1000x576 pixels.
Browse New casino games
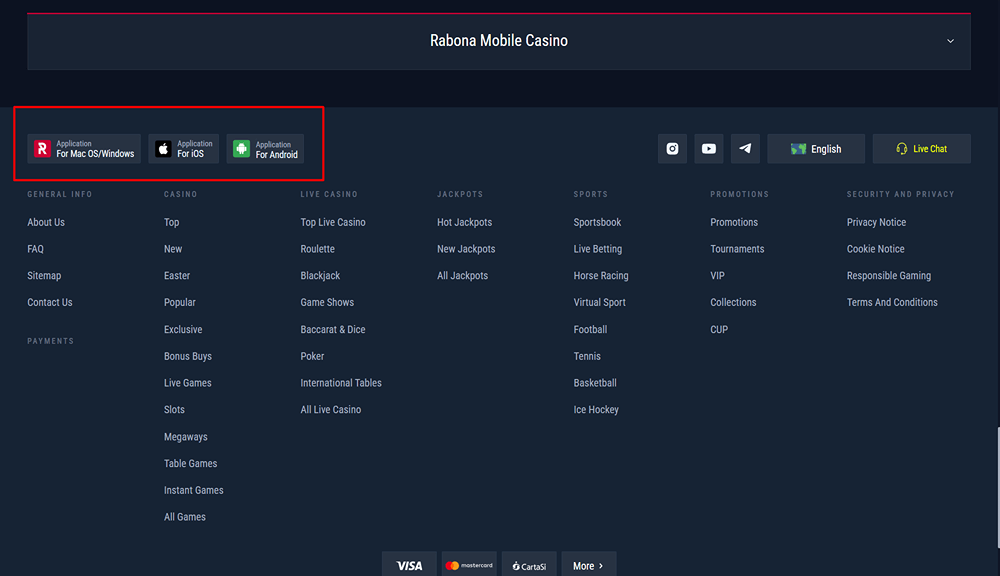(x=173, y=249)
